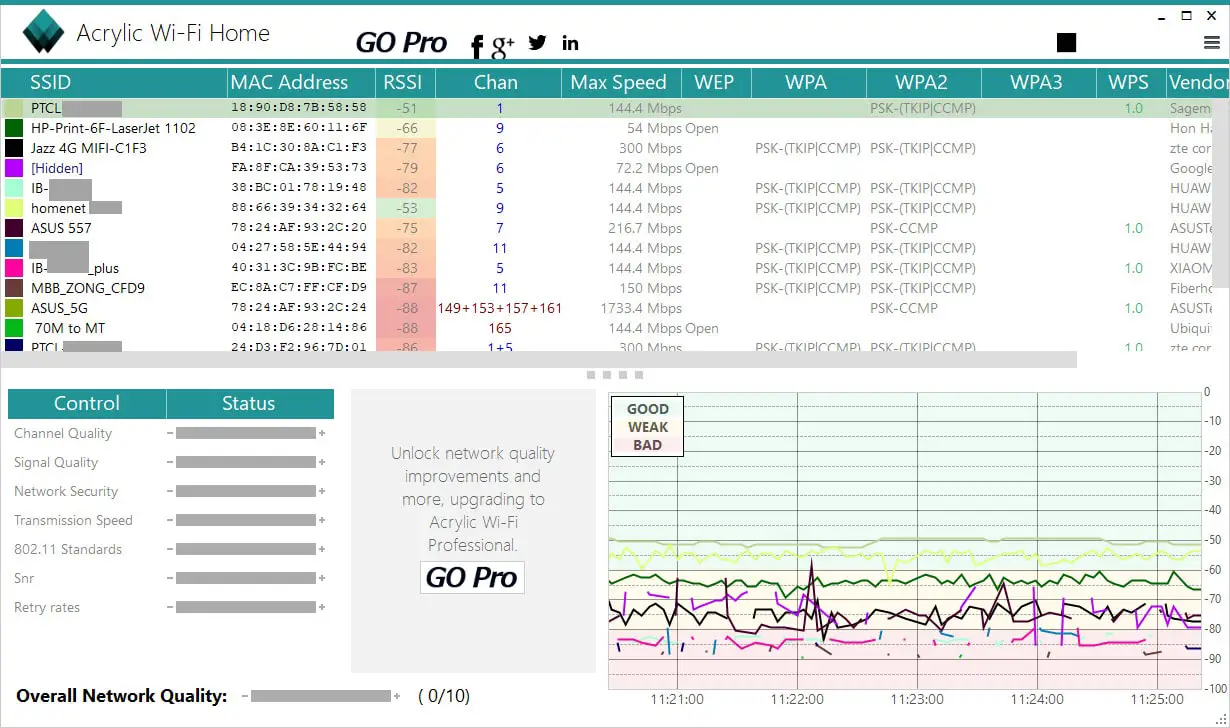This screenshot has height=728, width=1230.
Task: Click the Acrylic Wi-Fi Home logo icon
Action: 43,32
